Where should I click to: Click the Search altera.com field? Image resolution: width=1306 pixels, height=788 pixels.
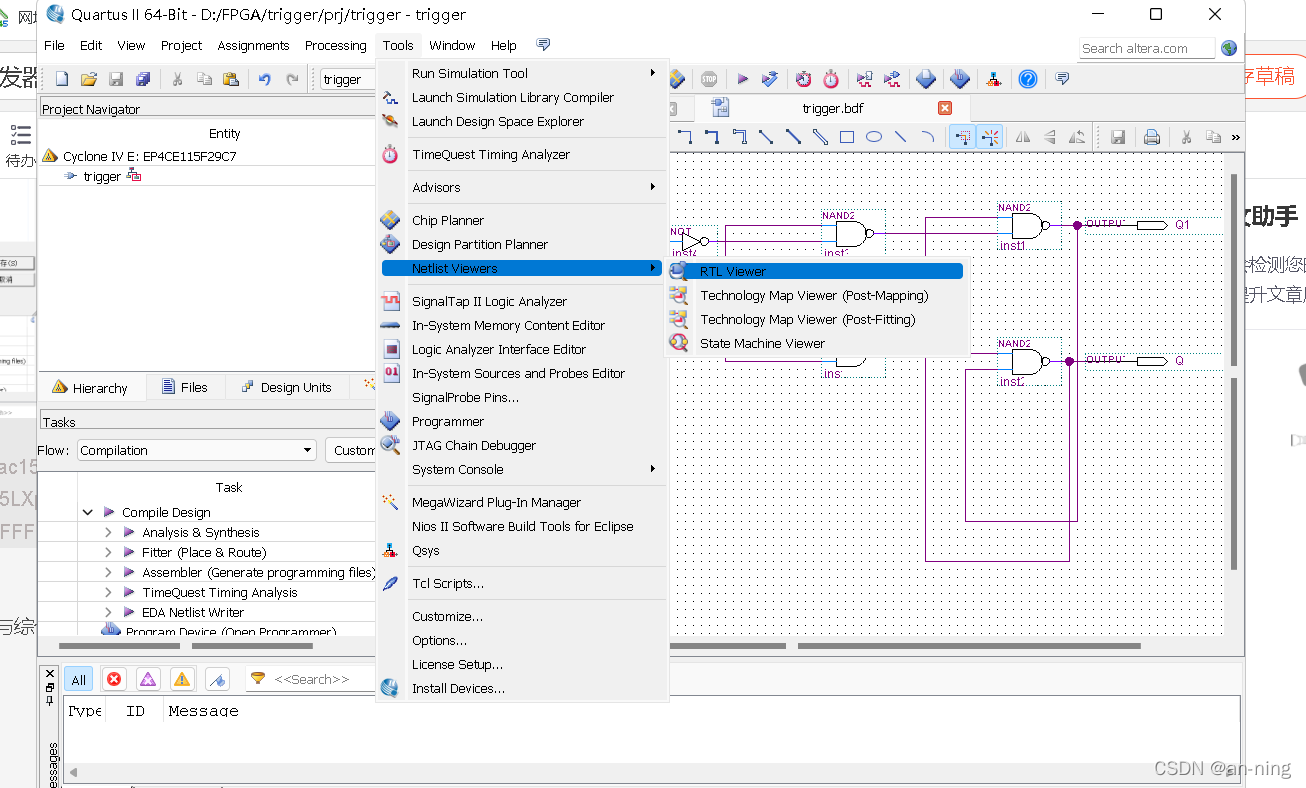1147,48
